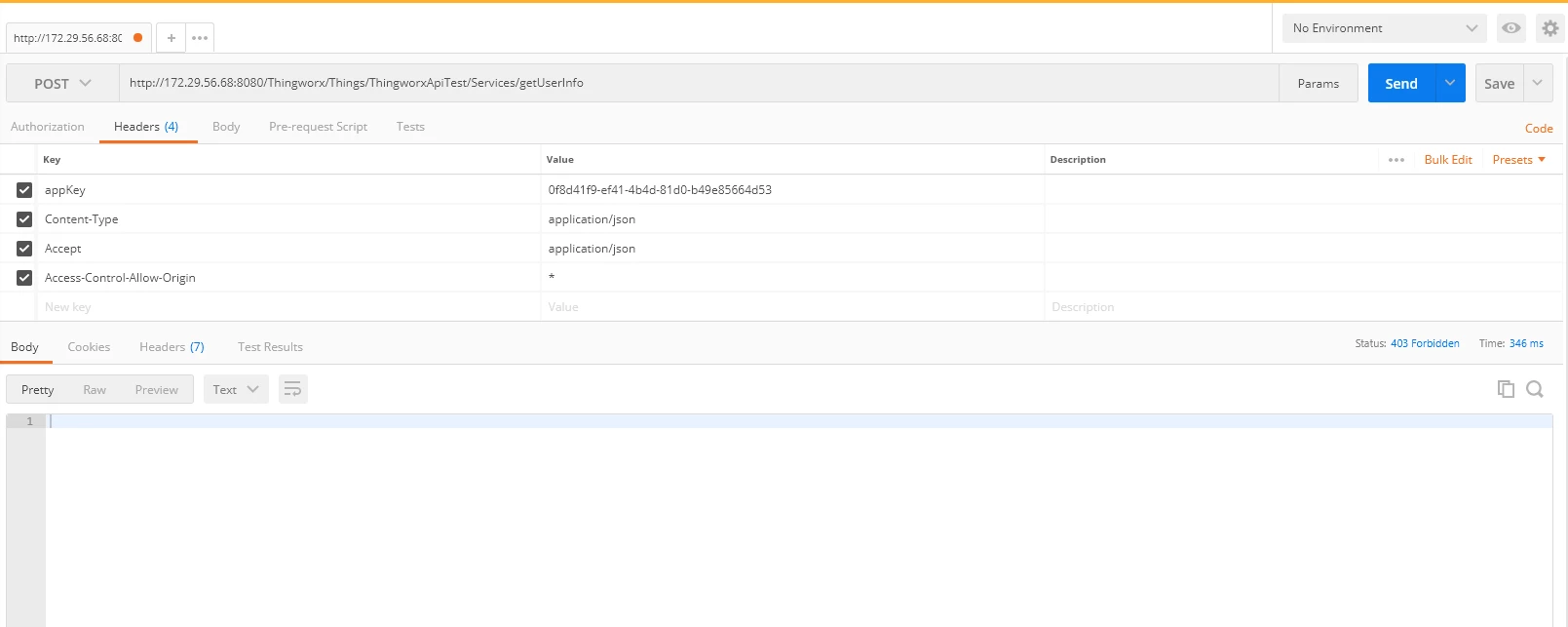Select the Preview view button
Screen dimensions: 1568x627
157,389
